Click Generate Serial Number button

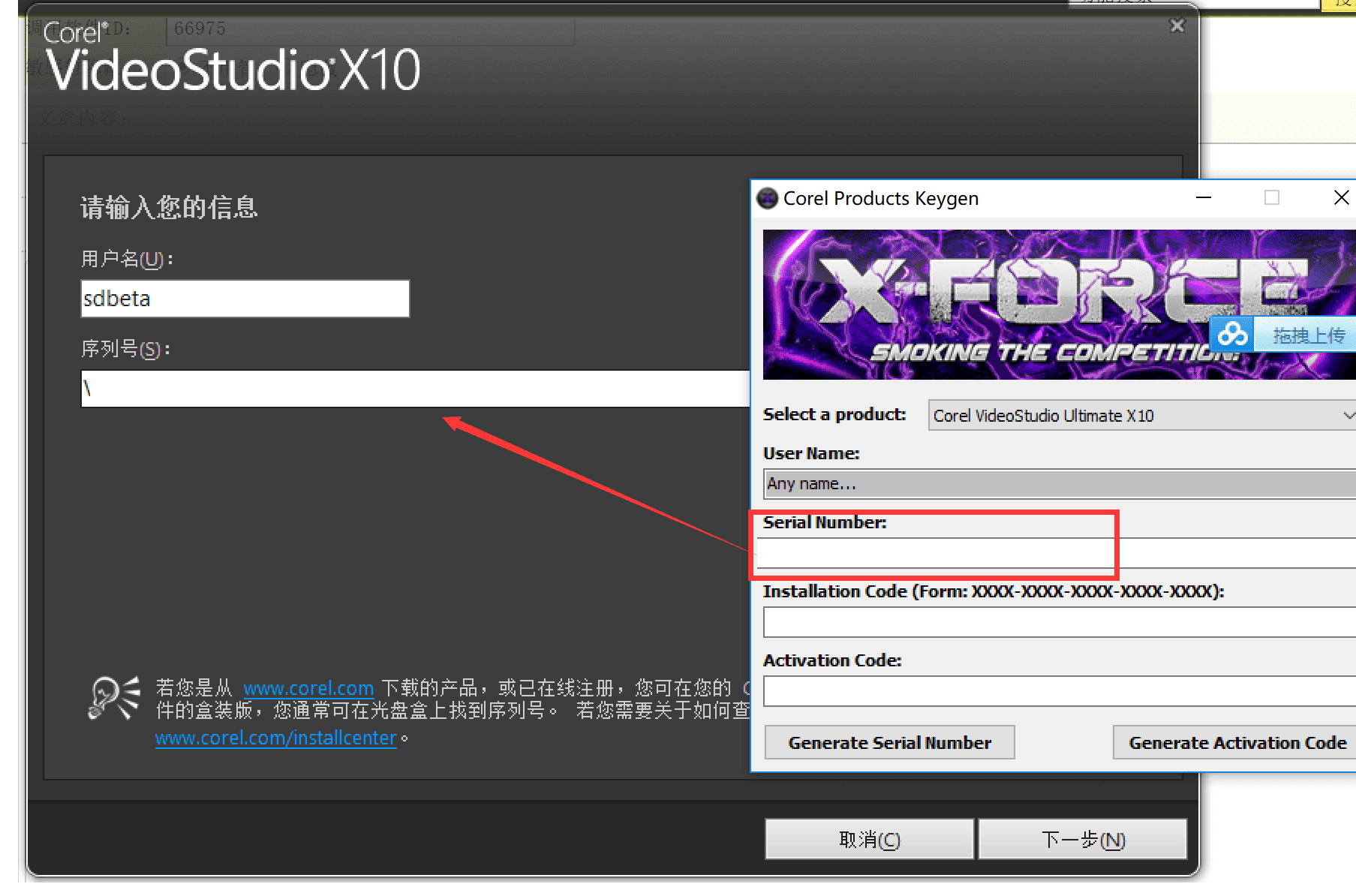[x=890, y=742]
